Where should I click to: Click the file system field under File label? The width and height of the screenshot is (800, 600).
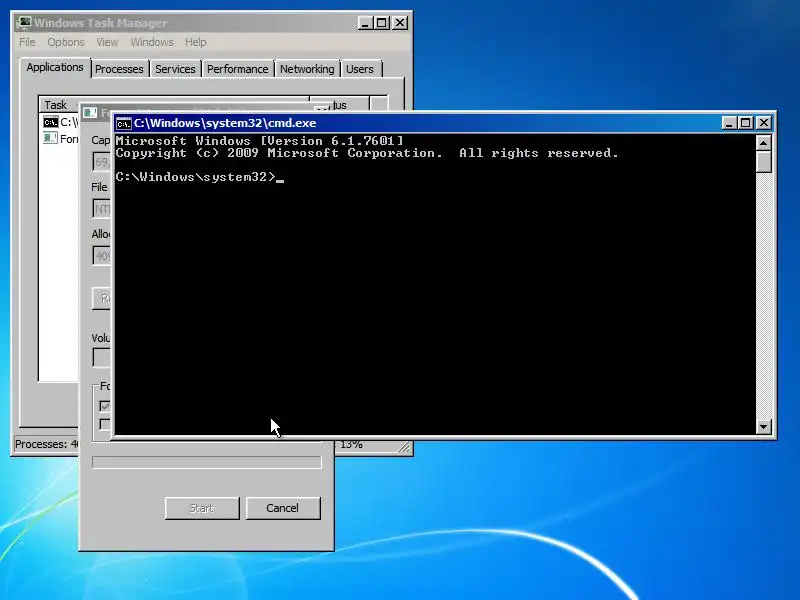[x=103, y=209]
